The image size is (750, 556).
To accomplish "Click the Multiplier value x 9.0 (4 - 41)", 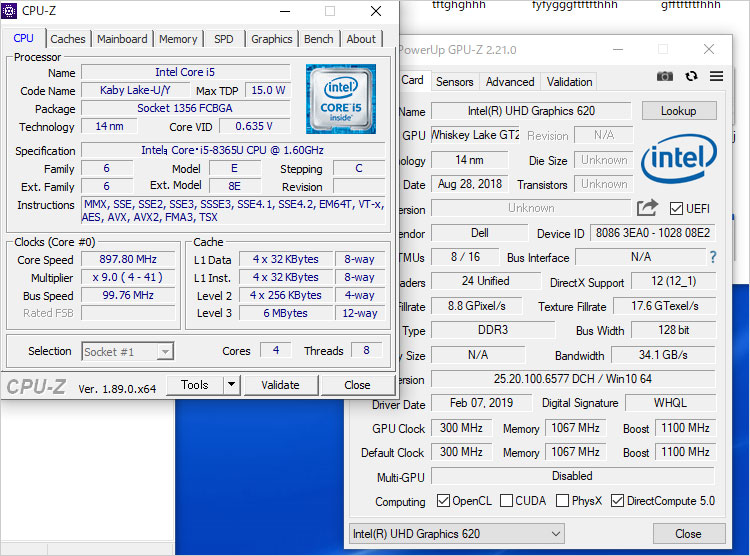I will click(x=128, y=278).
